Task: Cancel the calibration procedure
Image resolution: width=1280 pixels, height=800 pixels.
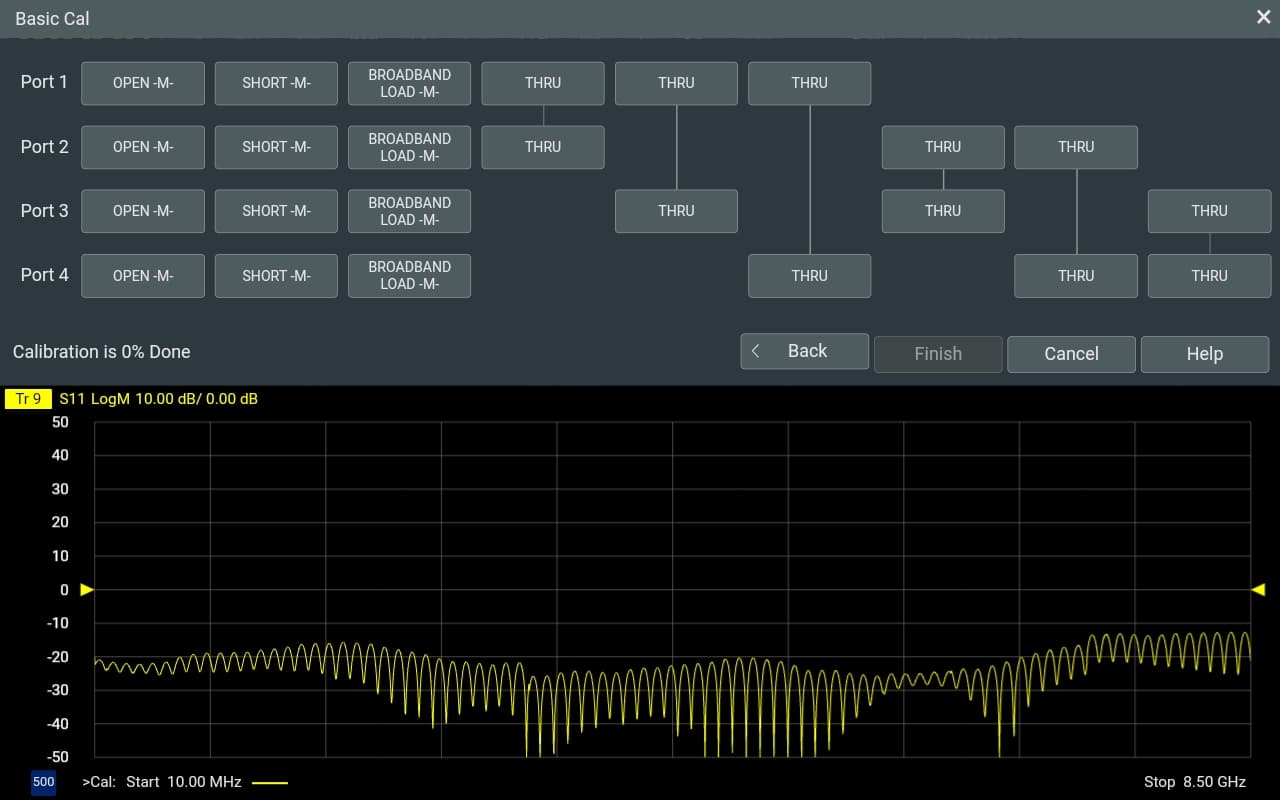Action: click(1071, 354)
